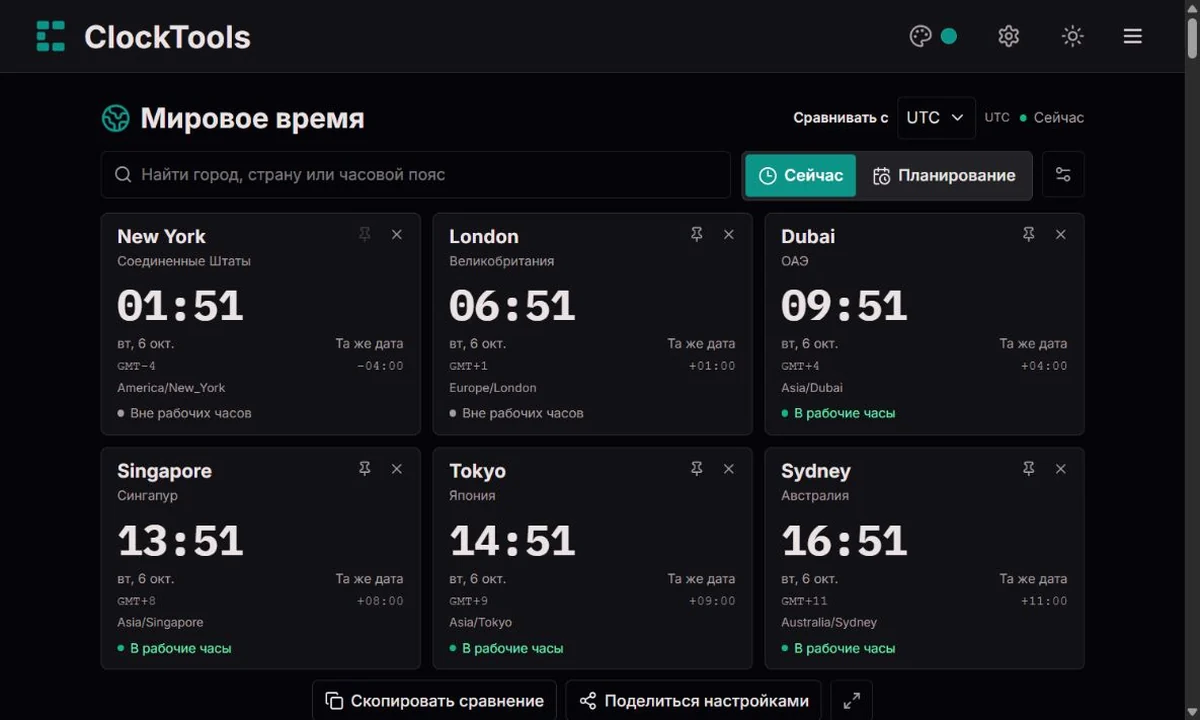Switch to the Сейчас tab
The width and height of the screenshot is (1200, 720).
(801, 176)
